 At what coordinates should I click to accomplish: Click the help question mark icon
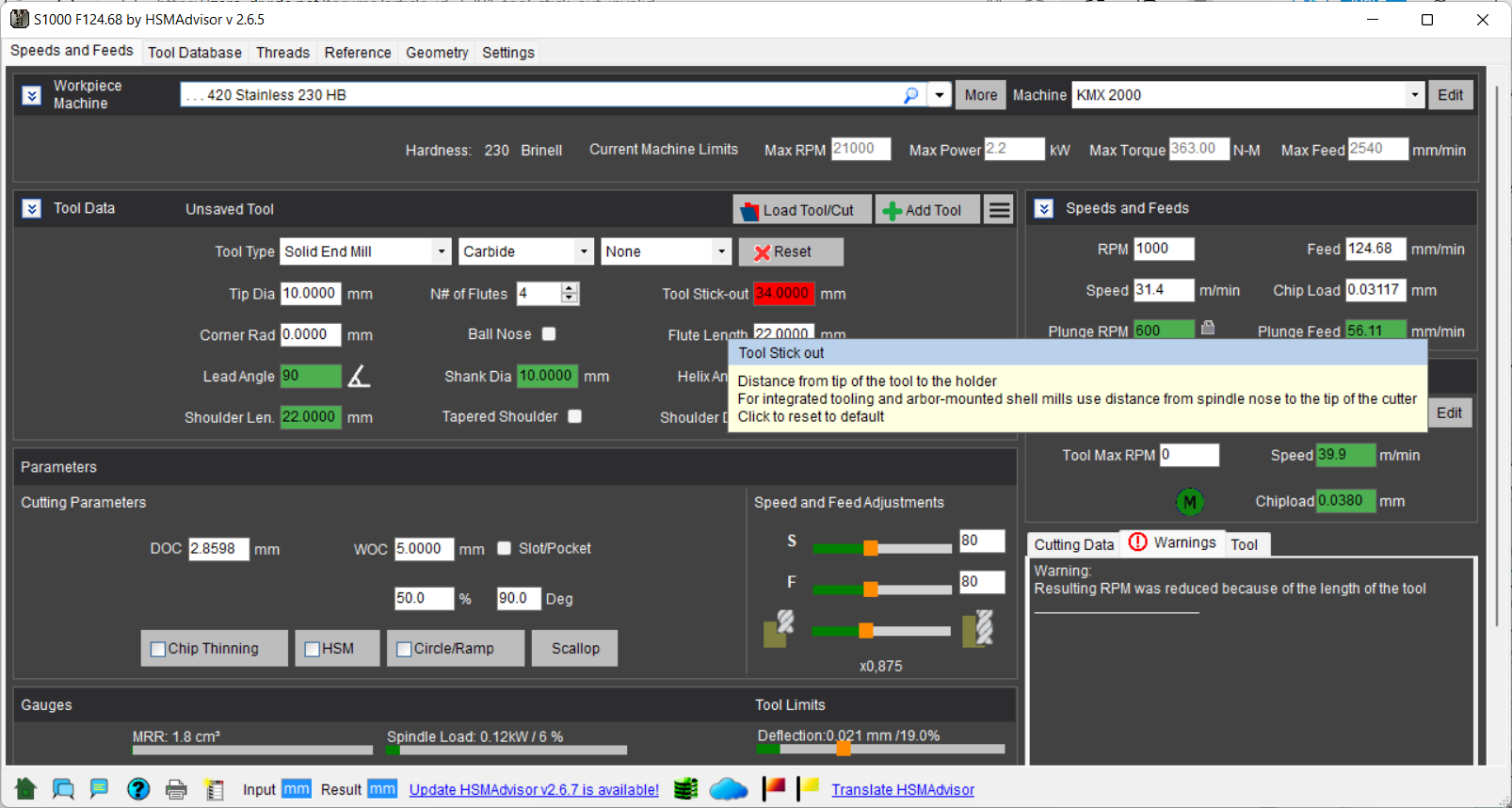pos(138,789)
